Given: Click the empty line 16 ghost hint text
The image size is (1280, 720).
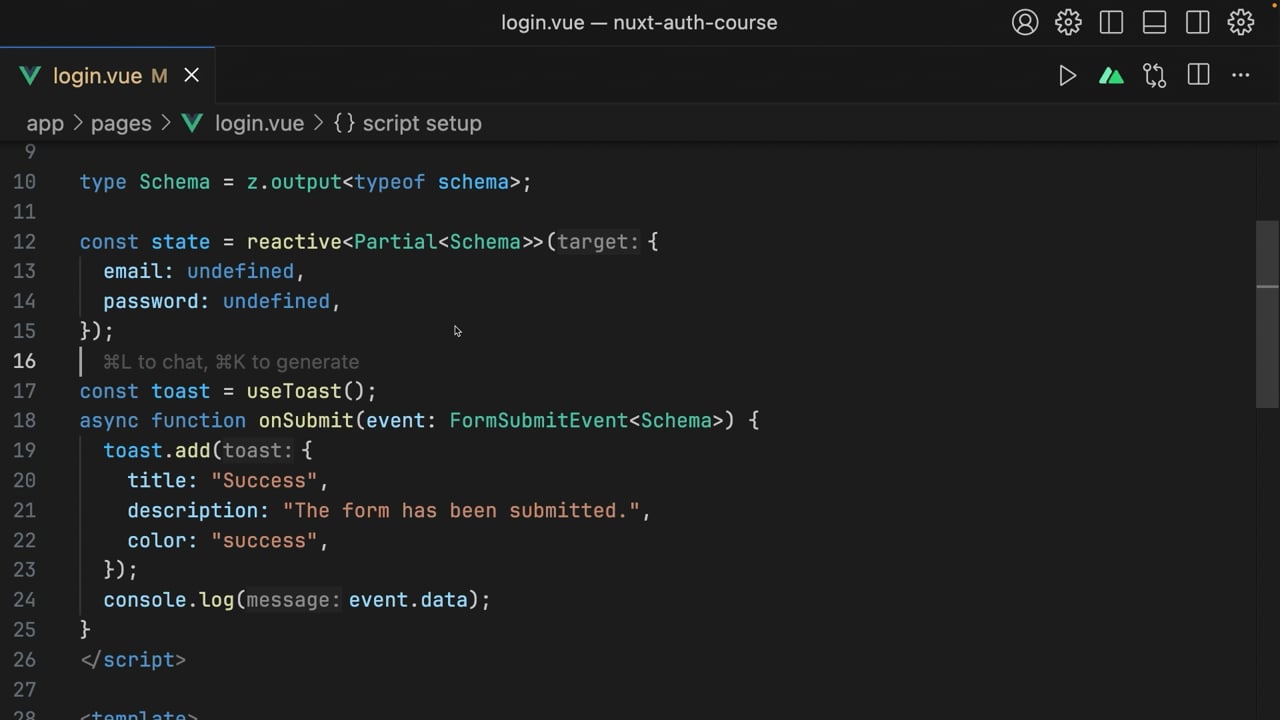Looking at the screenshot, I should point(231,362).
